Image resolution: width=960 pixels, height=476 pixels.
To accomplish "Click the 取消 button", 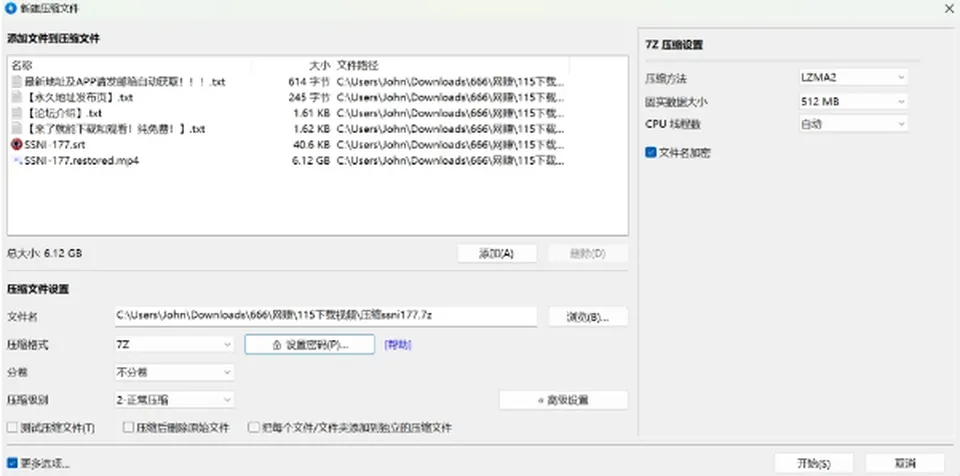I will coord(905,463).
